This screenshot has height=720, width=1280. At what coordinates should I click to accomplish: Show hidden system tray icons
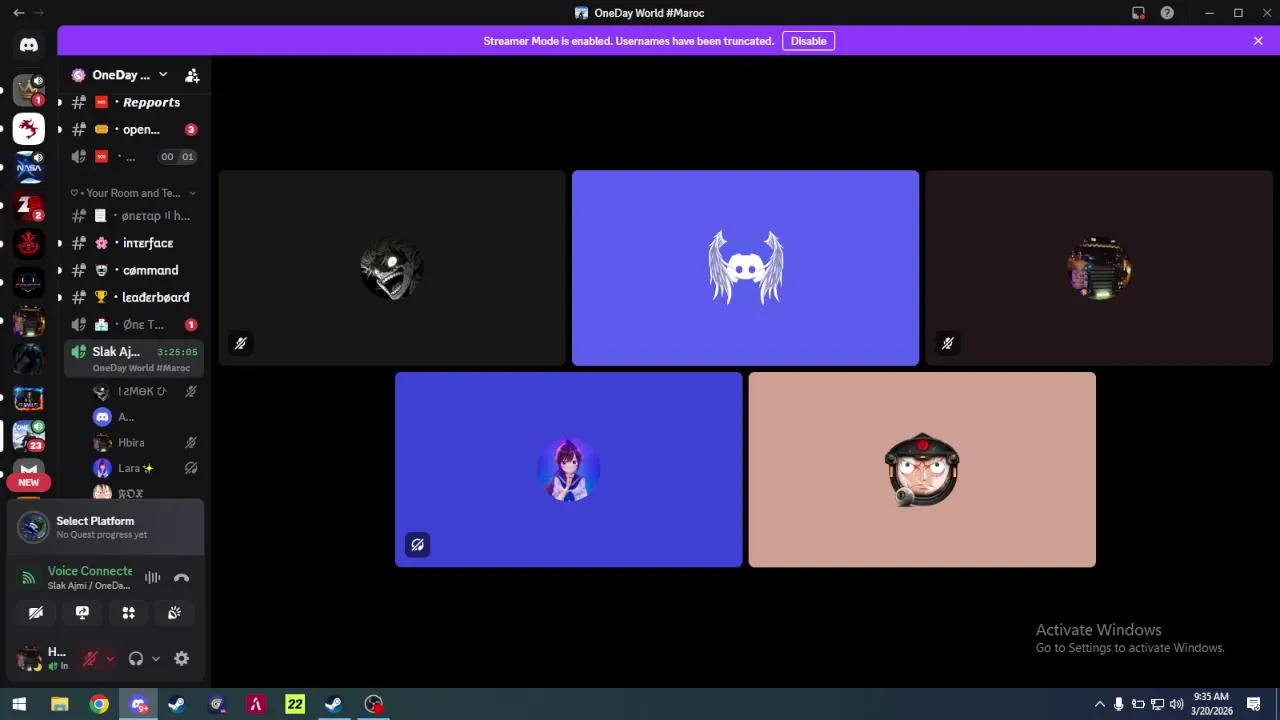tap(1100, 704)
